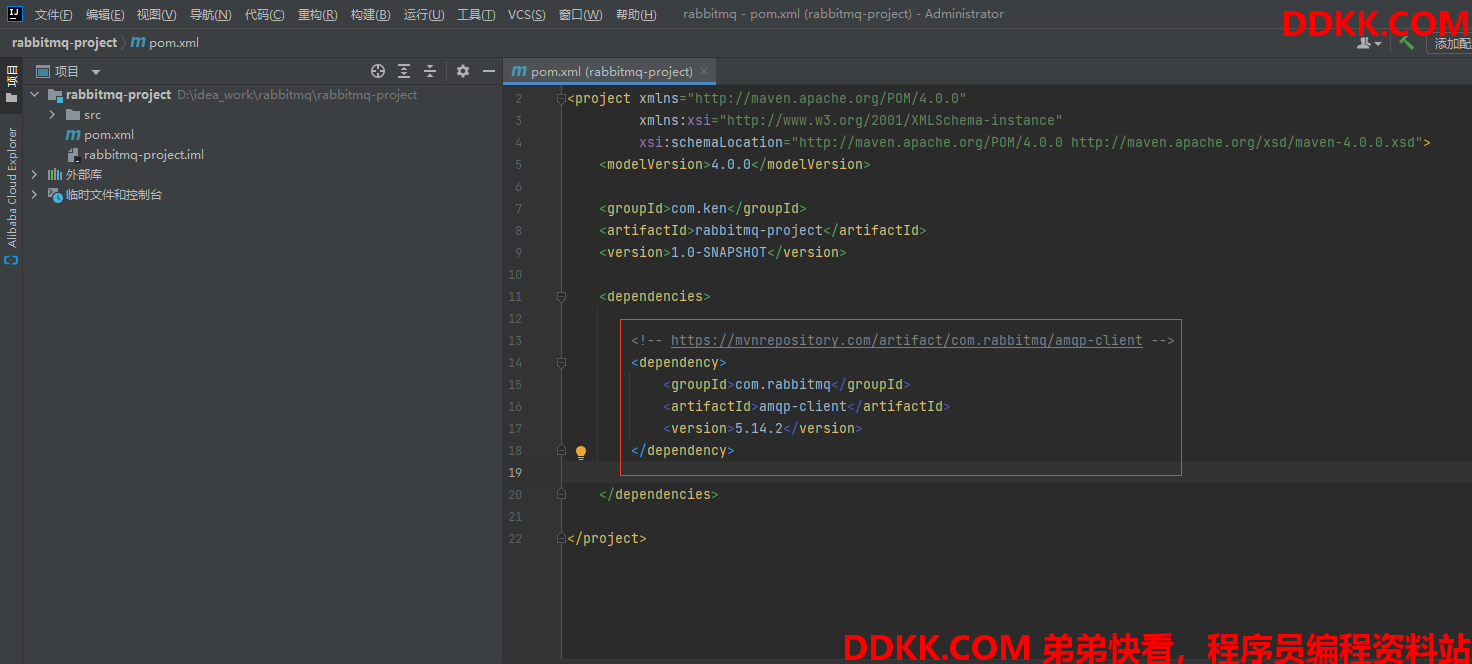
Task: Click fold end marker at line 22
Action: point(561,538)
